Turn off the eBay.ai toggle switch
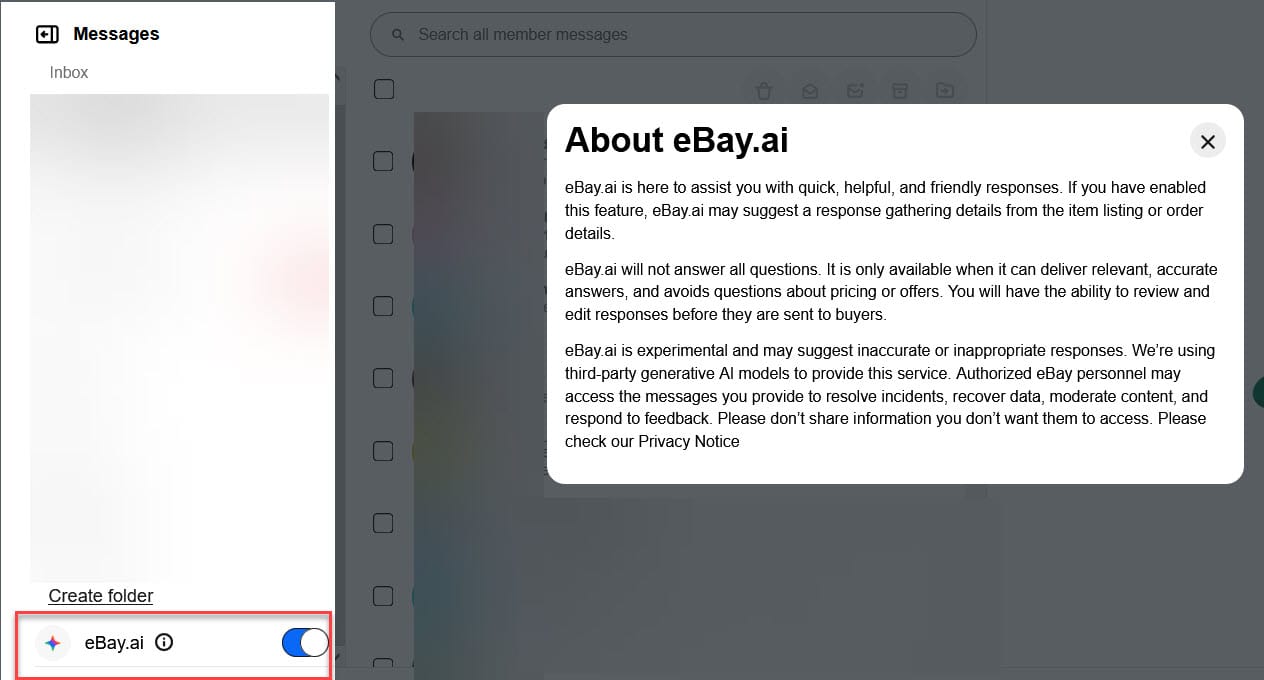Image resolution: width=1264 pixels, height=680 pixels. (x=305, y=643)
